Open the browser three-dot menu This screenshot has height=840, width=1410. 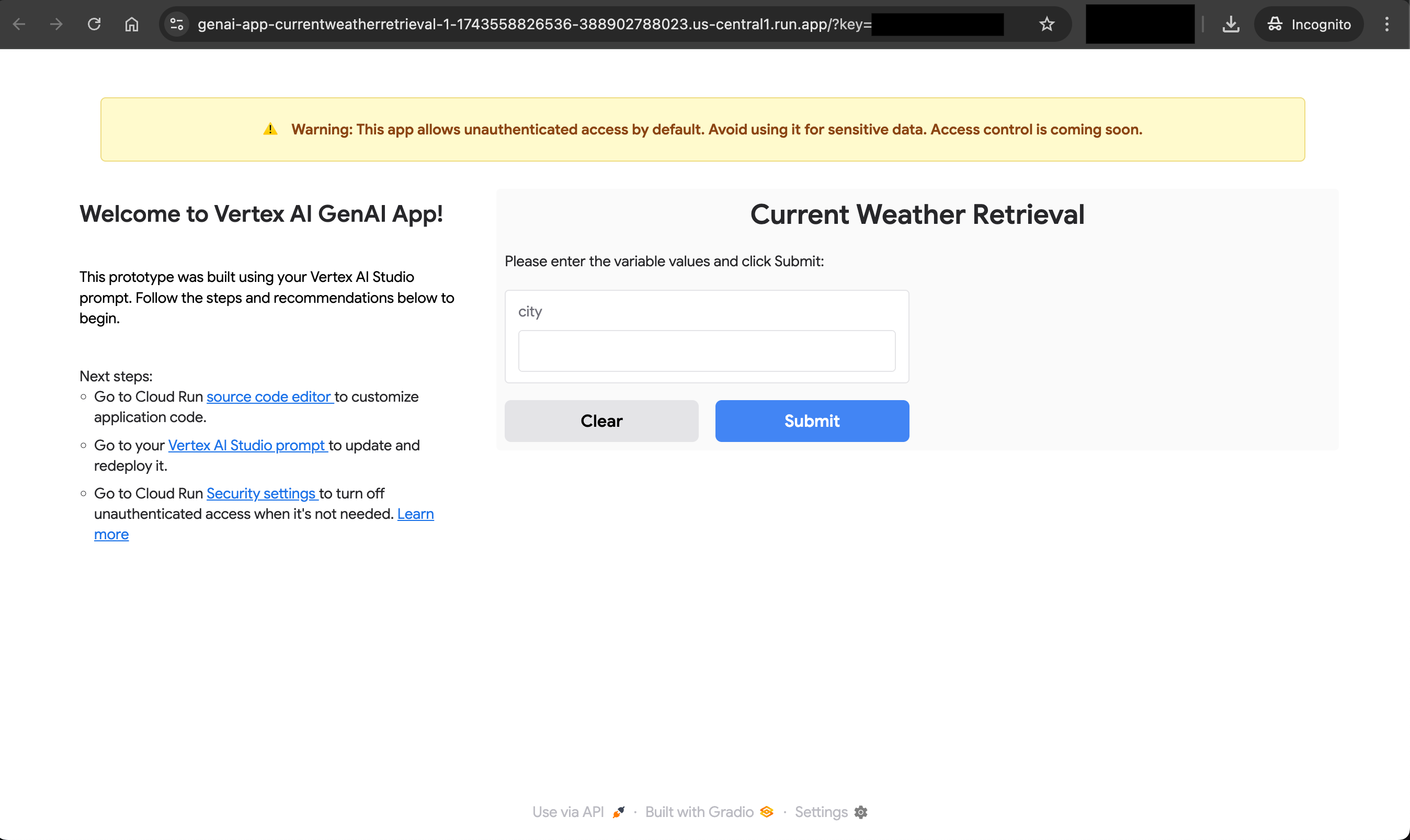tap(1388, 24)
